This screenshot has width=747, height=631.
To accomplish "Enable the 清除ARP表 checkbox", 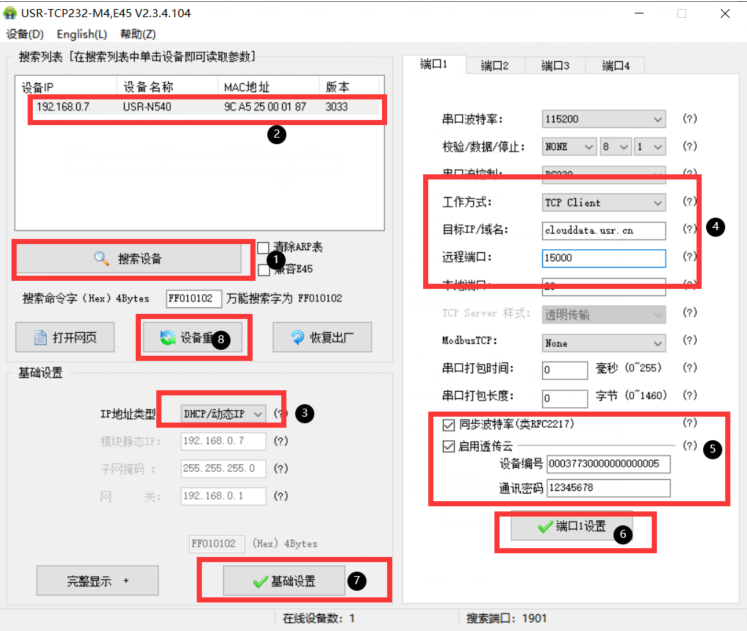I will coord(263,247).
